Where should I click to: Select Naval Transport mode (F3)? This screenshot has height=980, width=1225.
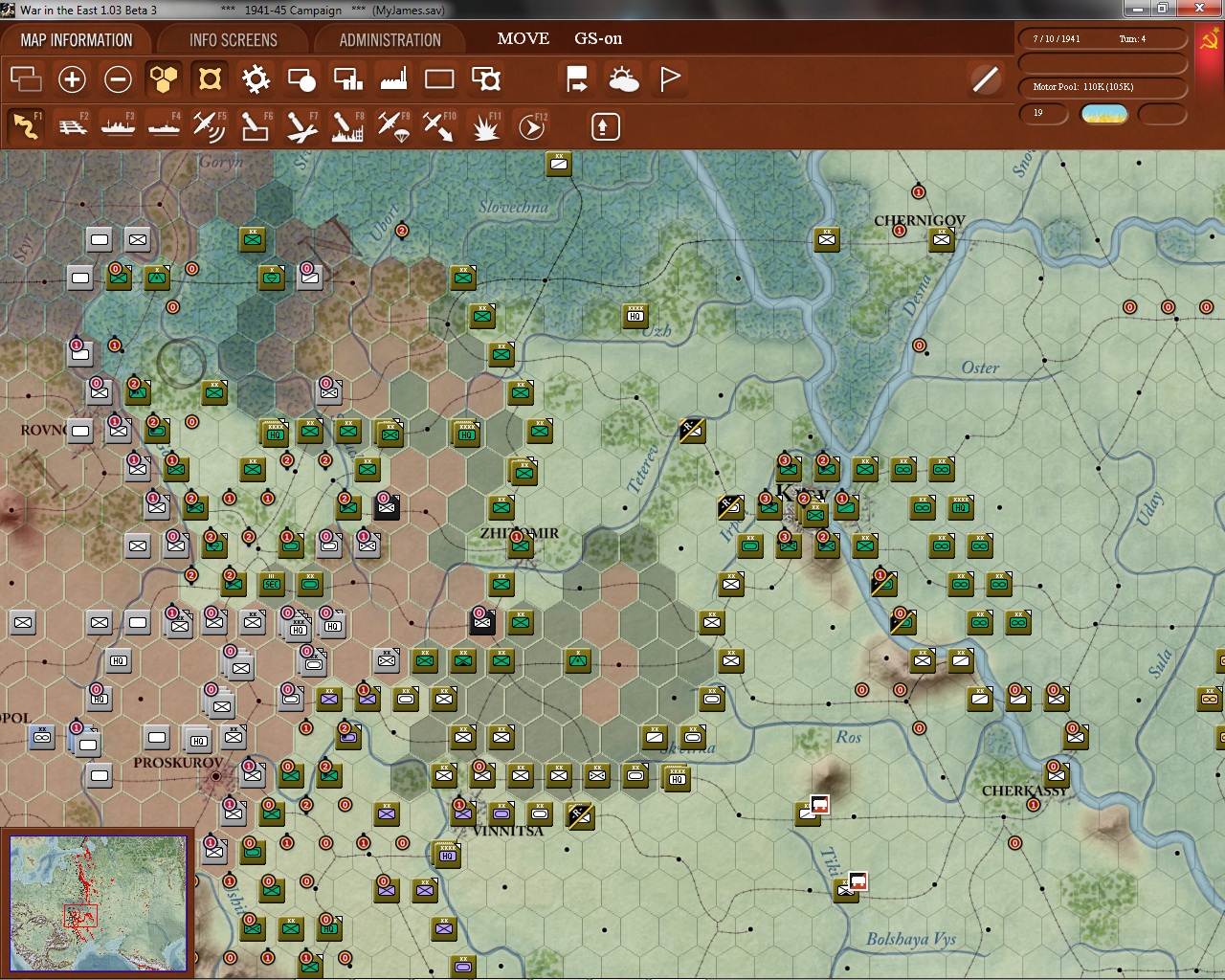118,126
